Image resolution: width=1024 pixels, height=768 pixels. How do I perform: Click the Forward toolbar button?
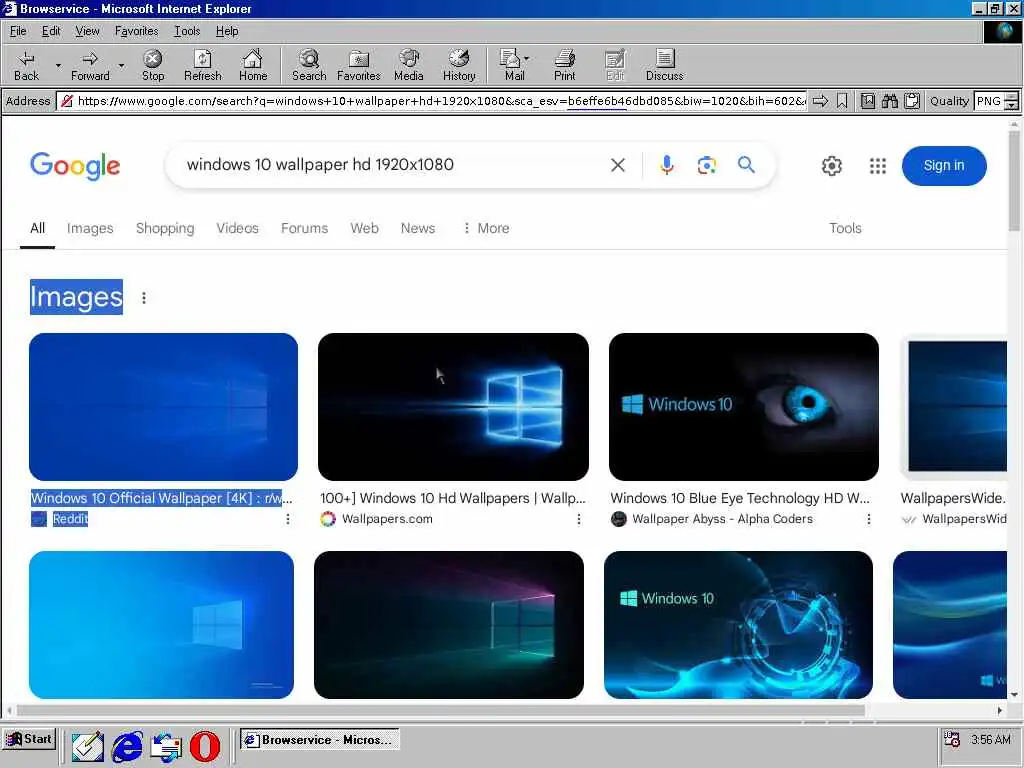pos(90,65)
